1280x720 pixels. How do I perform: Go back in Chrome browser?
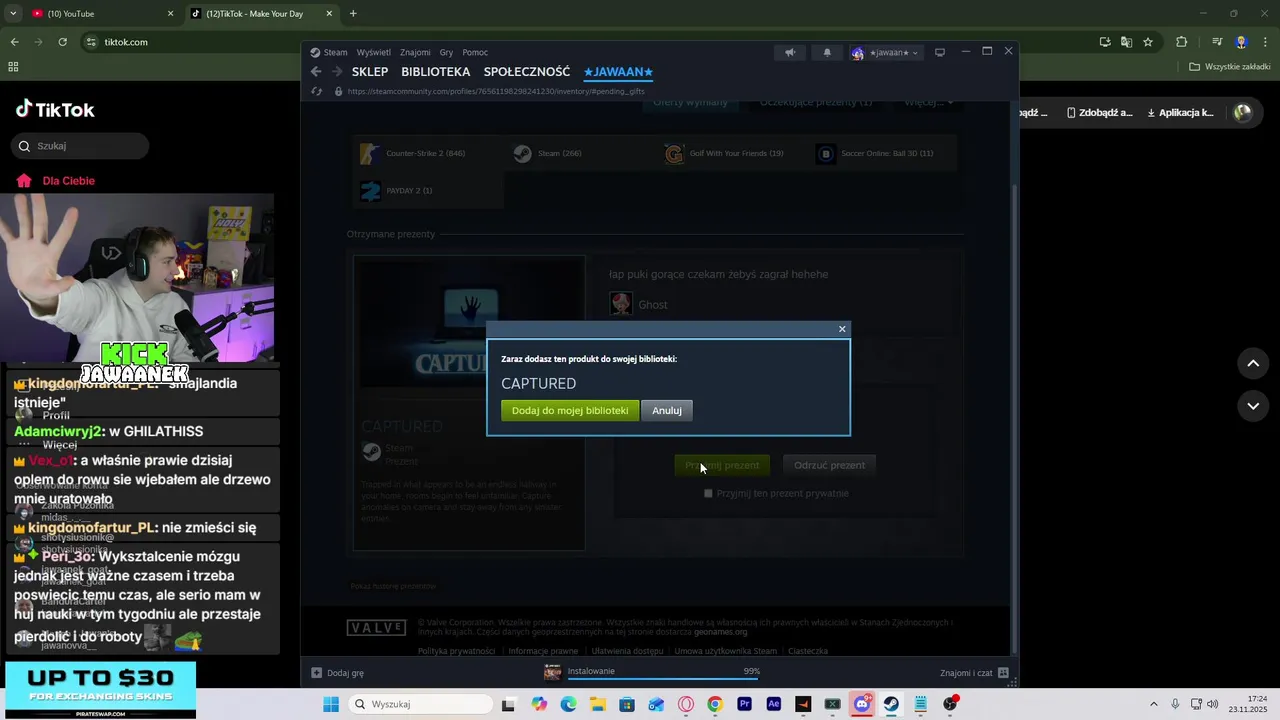(x=14, y=42)
